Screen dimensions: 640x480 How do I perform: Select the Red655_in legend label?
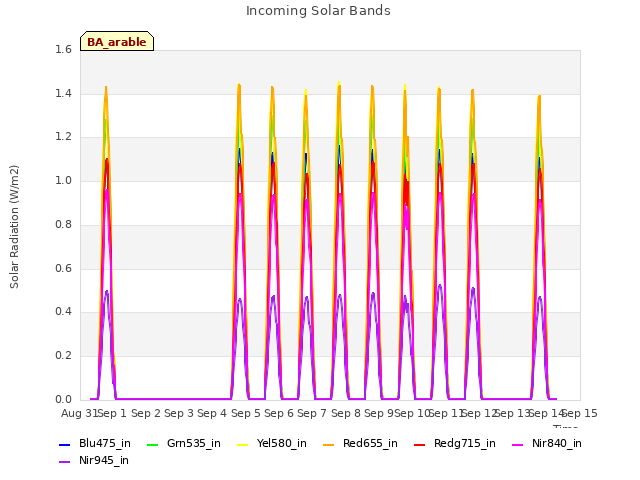click(370, 444)
